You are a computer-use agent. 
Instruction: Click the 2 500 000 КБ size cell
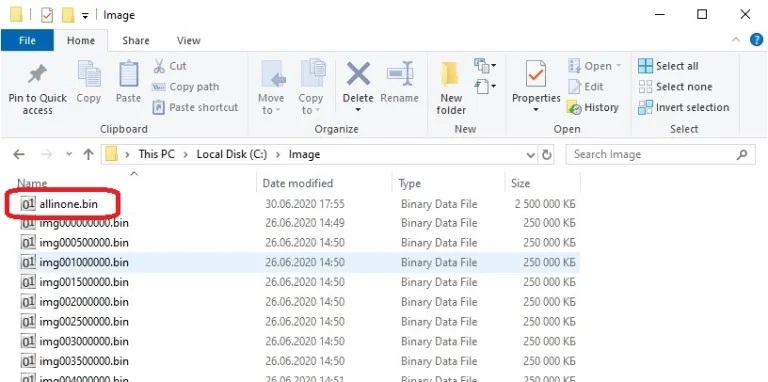(x=545, y=204)
